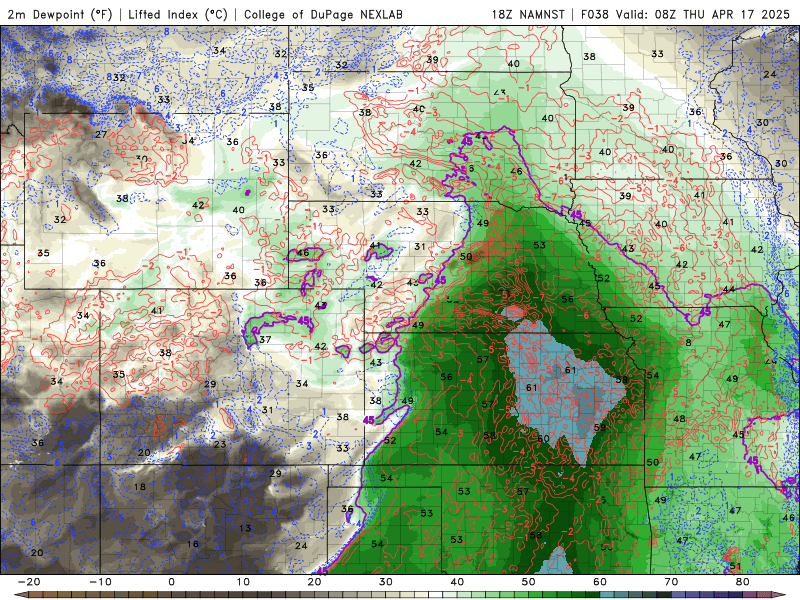Click the '44' dewpoint value on the map
The width and height of the screenshot is (800, 600).
(x=729, y=289)
